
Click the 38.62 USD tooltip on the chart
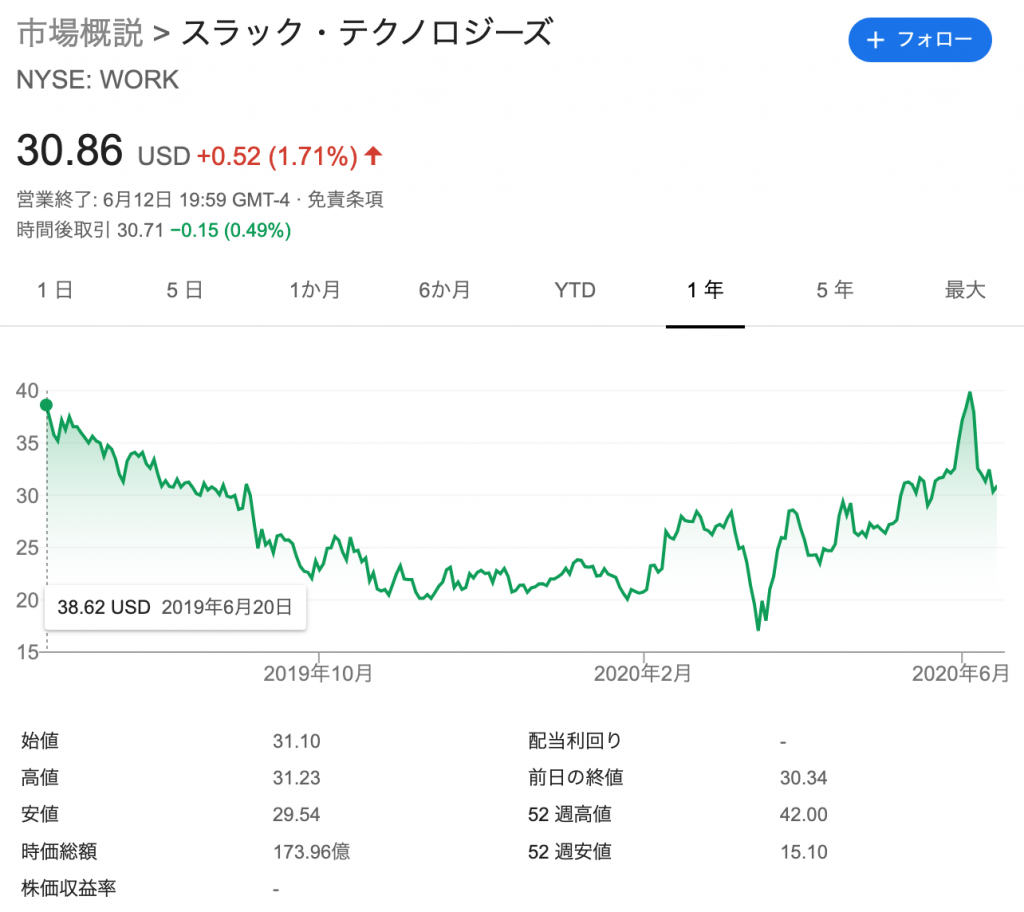[x=175, y=607]
